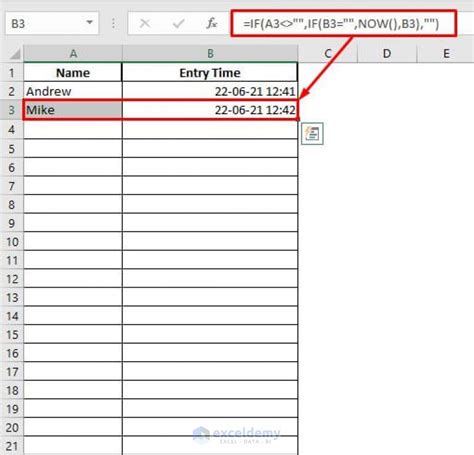Select row 16 header
This screenshot has width=474, height=455.
tap(12, 353)
